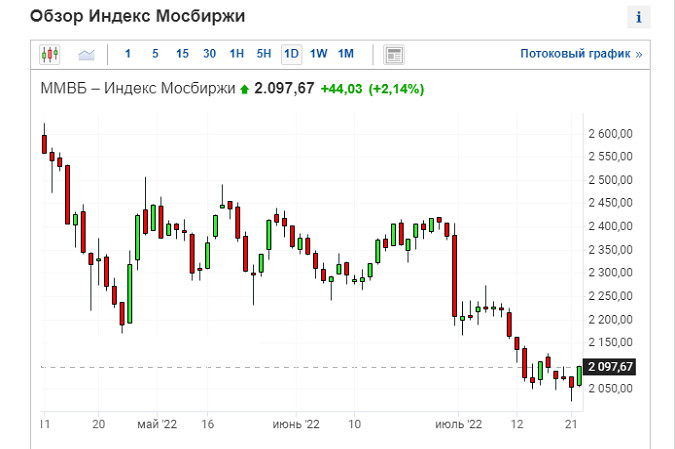Click the 21 date label on the time axis
The height and width of the screenshot is (449, 675).
tap(571, 424)
